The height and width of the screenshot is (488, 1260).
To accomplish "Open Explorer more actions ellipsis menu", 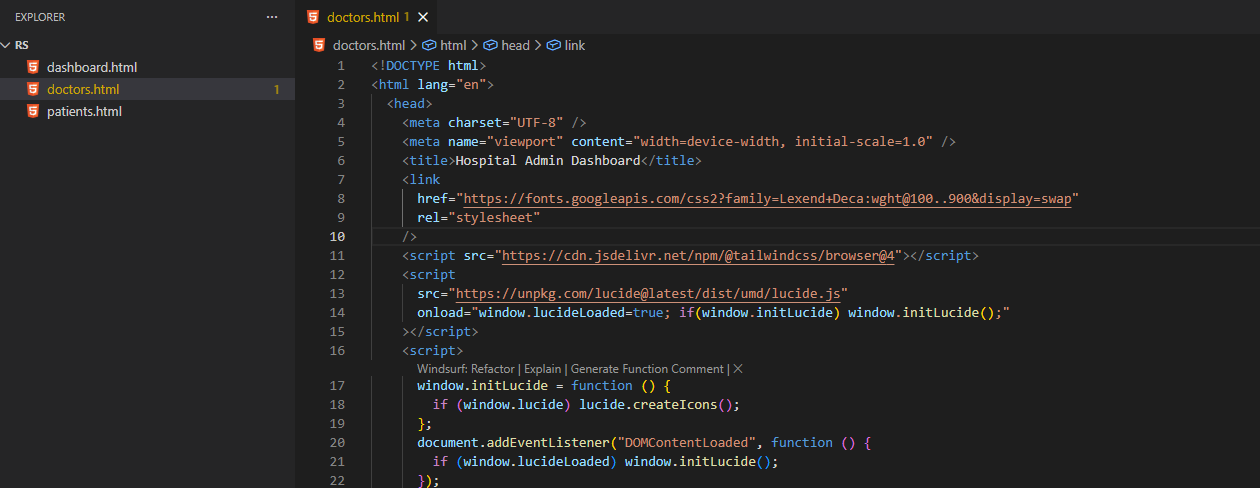I will 272,17.
